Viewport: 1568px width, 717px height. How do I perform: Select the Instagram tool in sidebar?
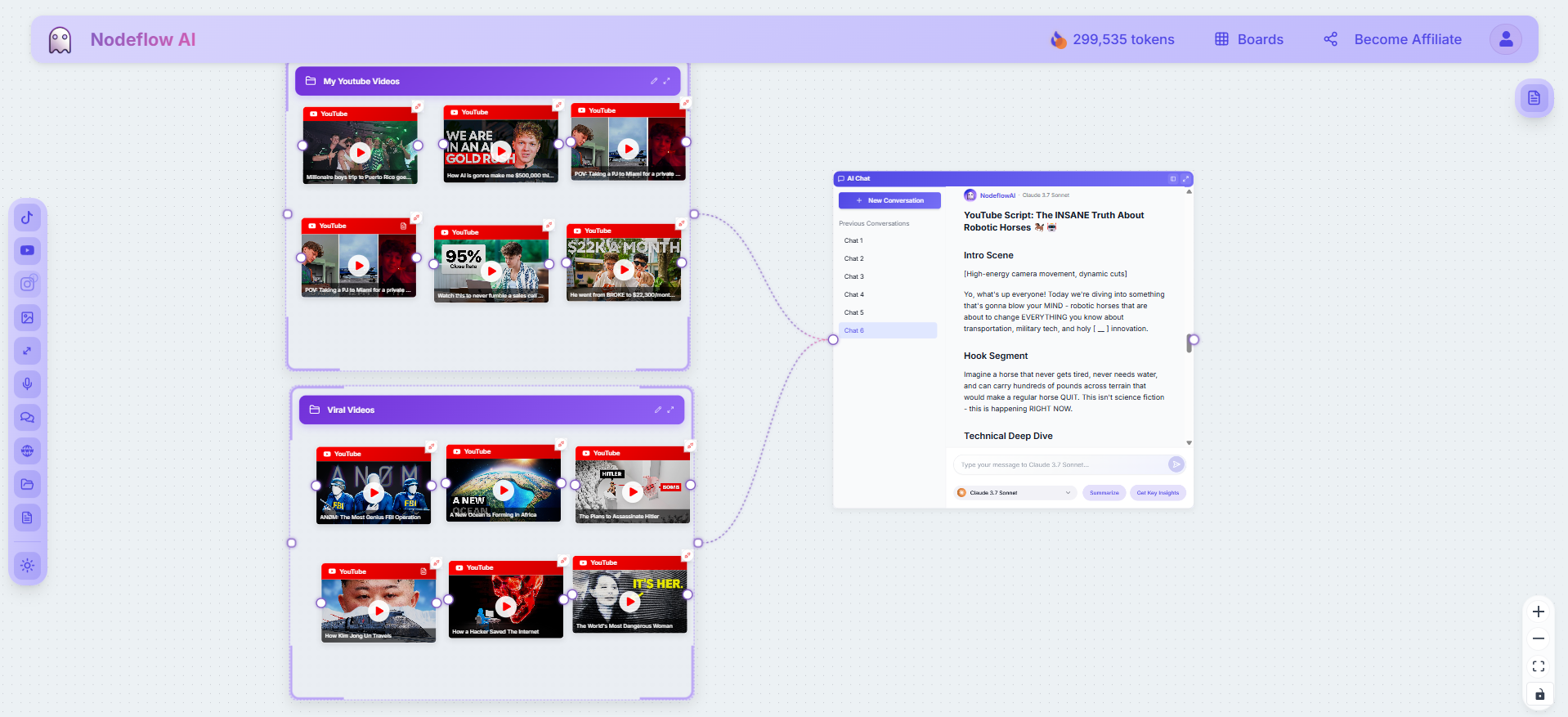pyautogui.click(x=27, y=284)
